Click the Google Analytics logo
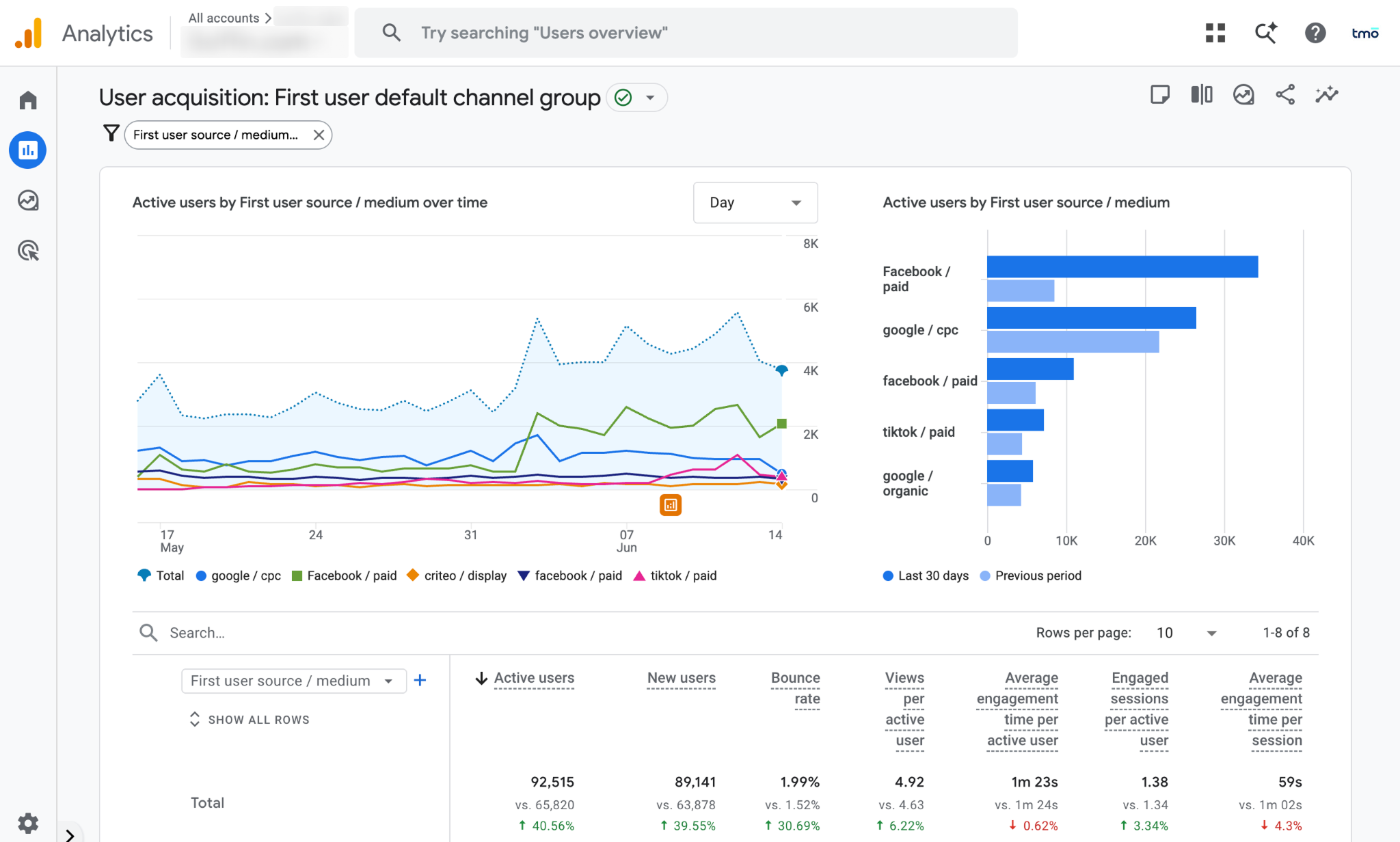 [x=28, y=33]
